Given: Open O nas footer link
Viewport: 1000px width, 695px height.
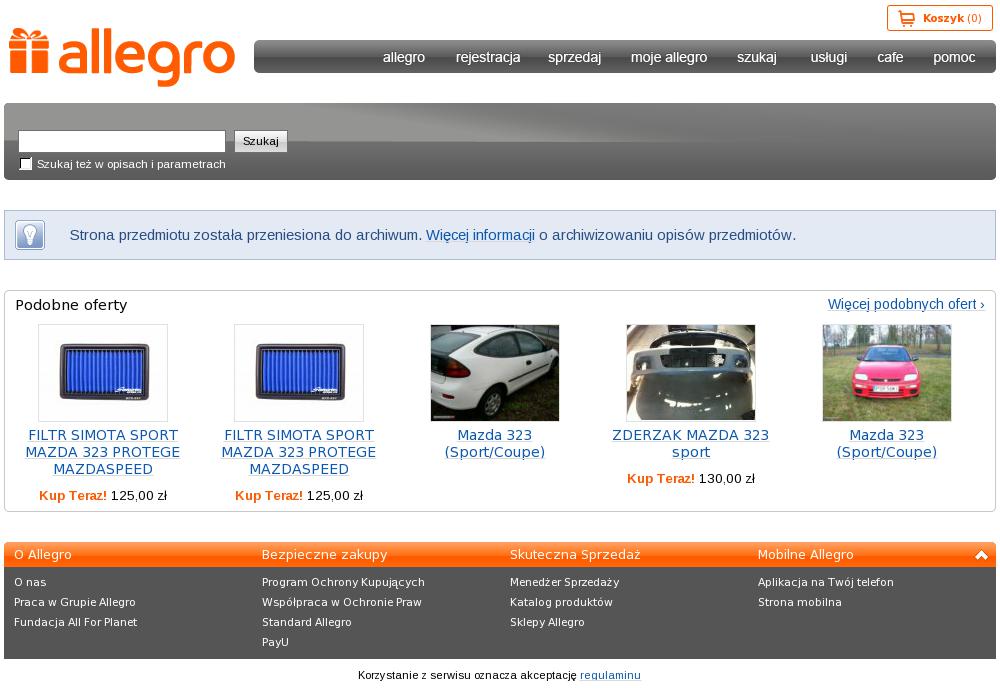Looking at the screenshot, I should 30,582.
